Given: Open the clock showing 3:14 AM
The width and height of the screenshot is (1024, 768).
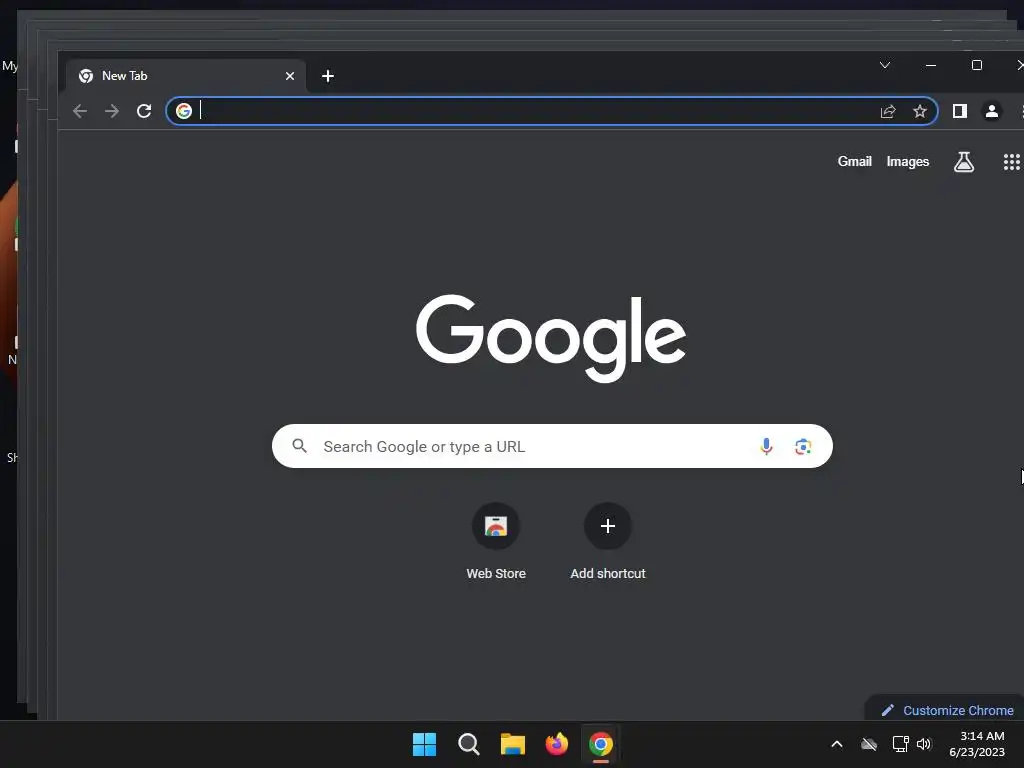Looking at the screenshot, I should click(x=977, y=744).
